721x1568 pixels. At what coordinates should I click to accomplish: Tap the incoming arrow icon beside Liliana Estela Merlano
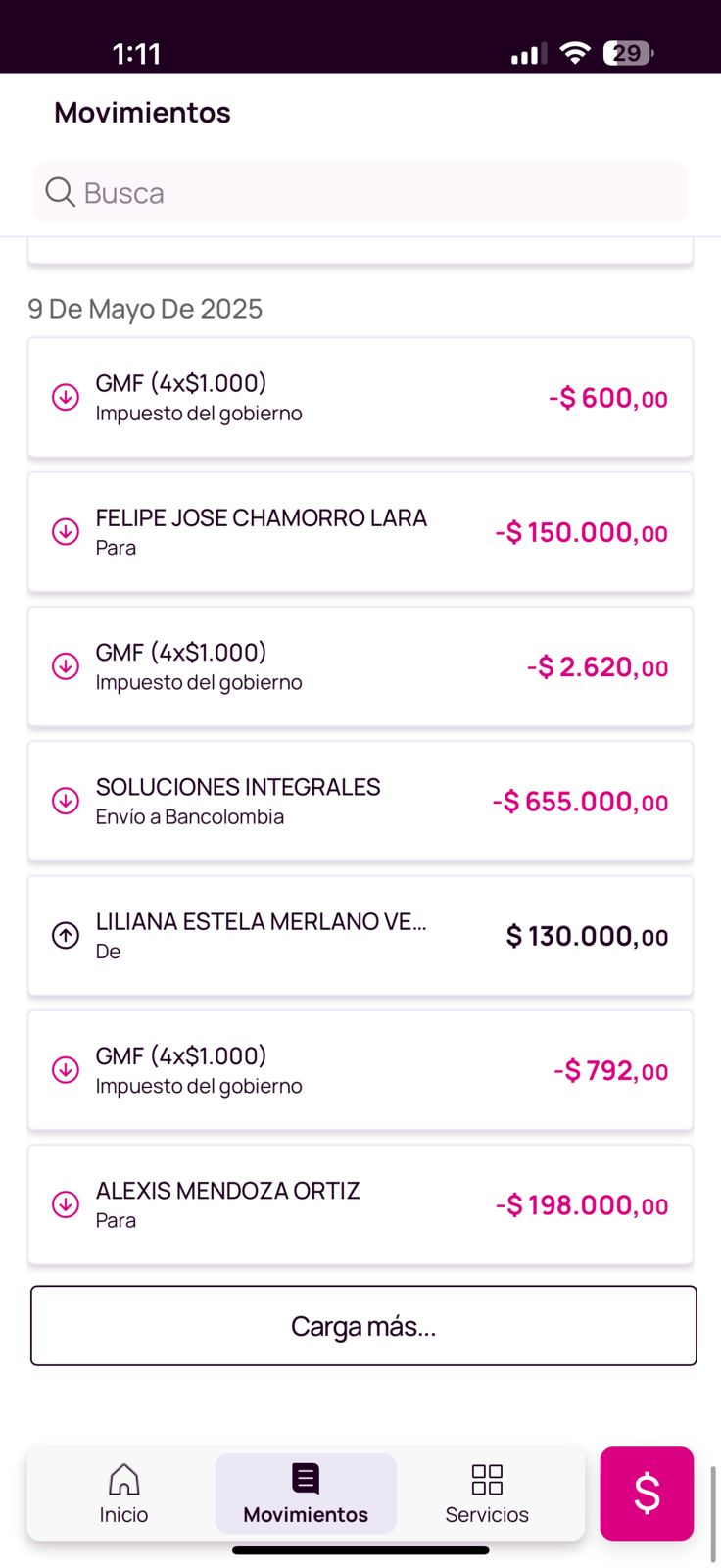(x=66, y=936)
